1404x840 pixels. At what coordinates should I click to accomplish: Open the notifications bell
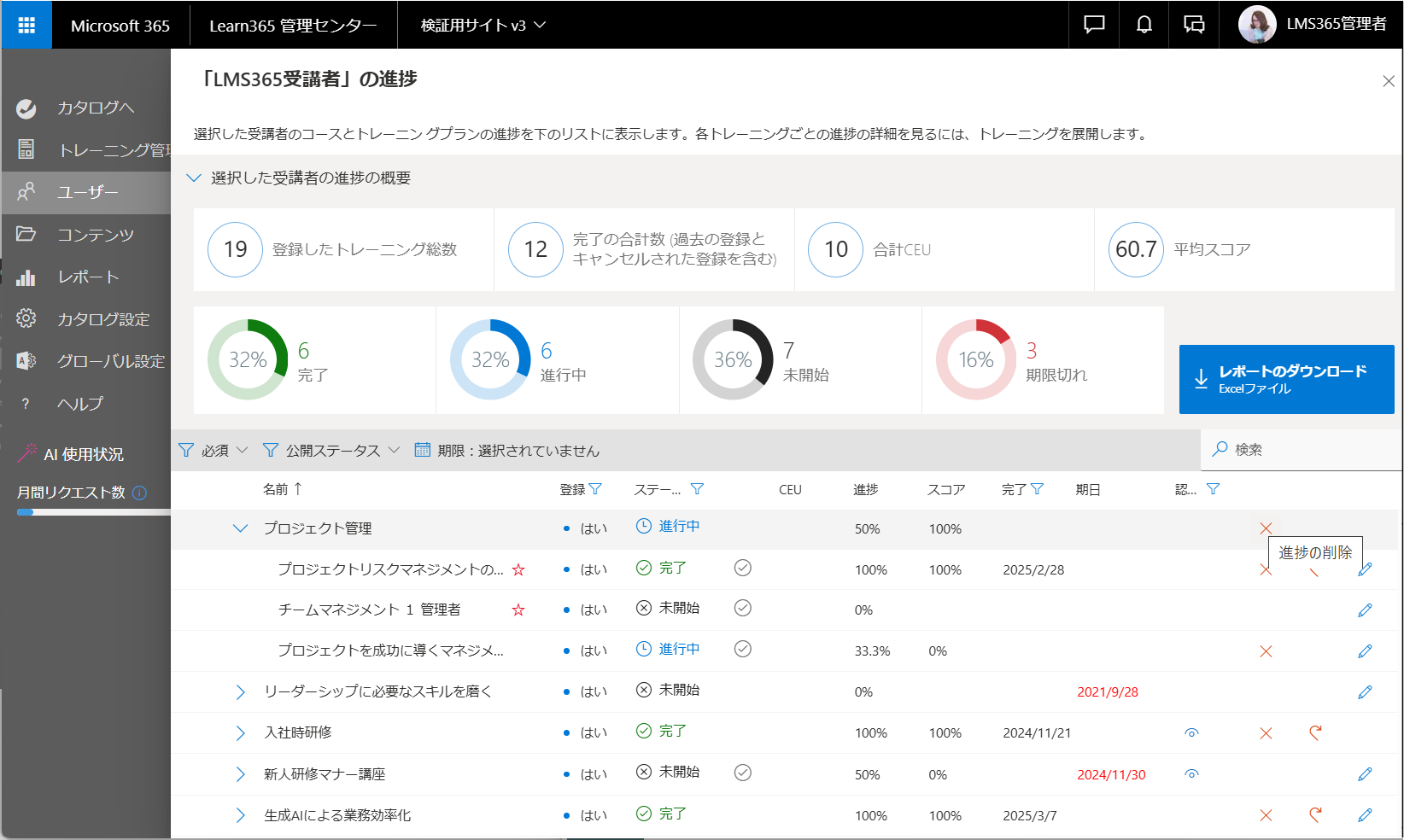point(1144,25)
